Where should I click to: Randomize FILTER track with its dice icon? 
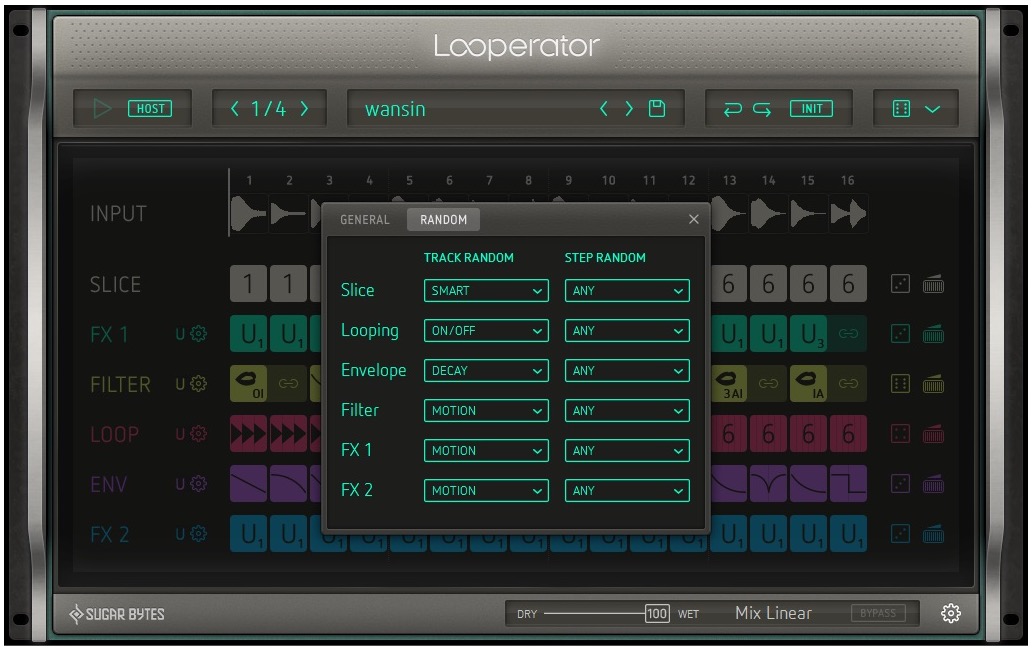900,384
